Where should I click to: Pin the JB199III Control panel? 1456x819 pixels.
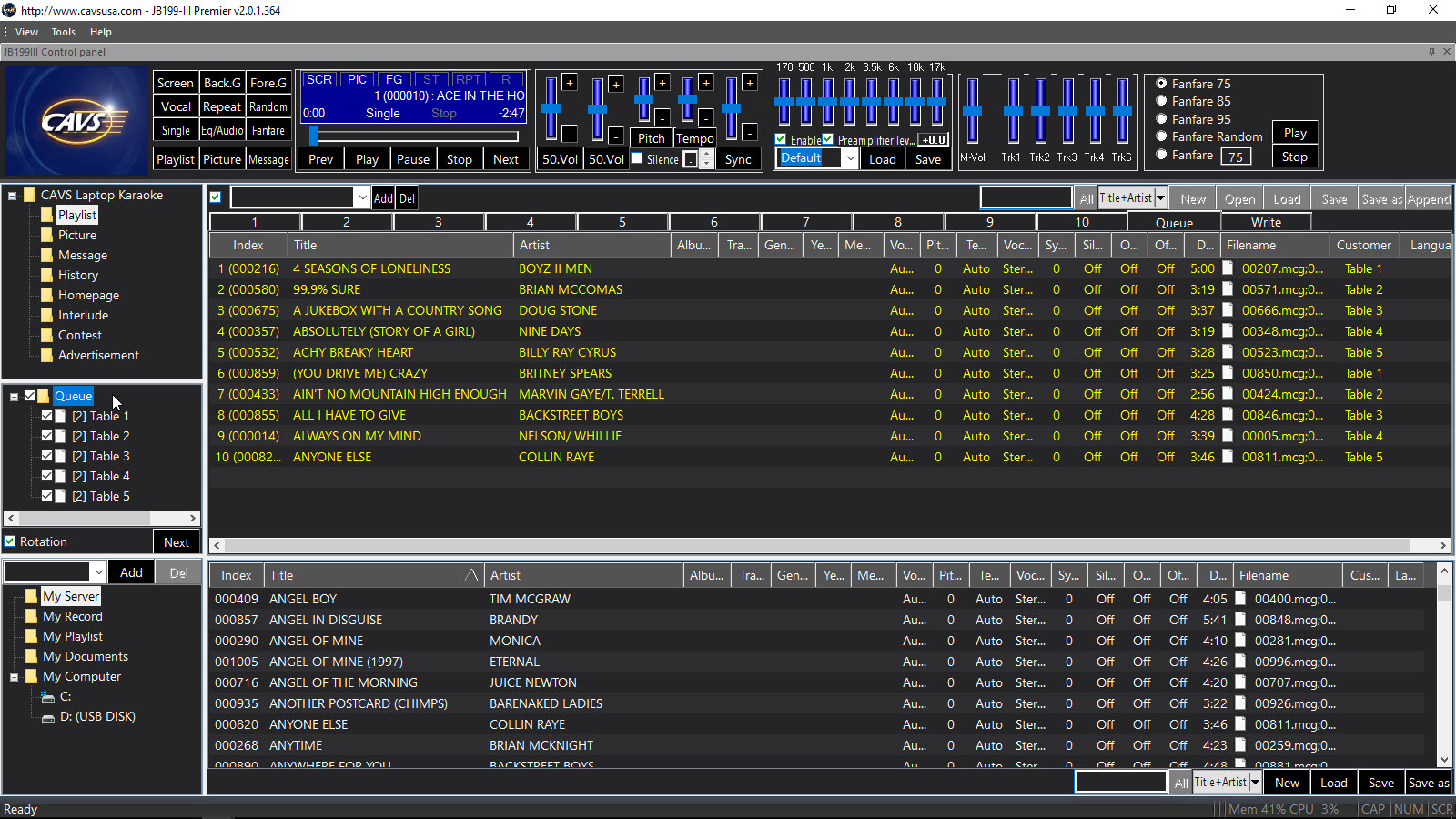[x=1431, y=52]
